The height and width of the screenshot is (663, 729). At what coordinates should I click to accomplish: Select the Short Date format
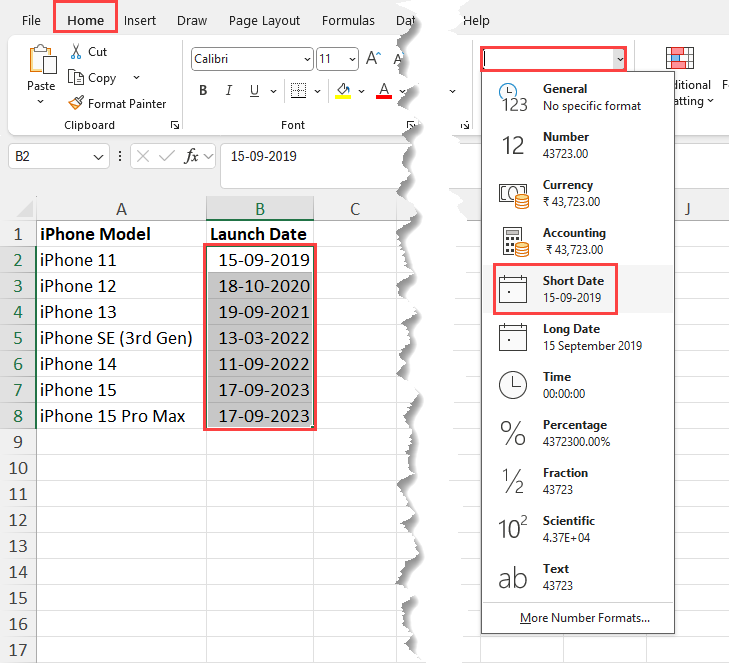[578, 289]
